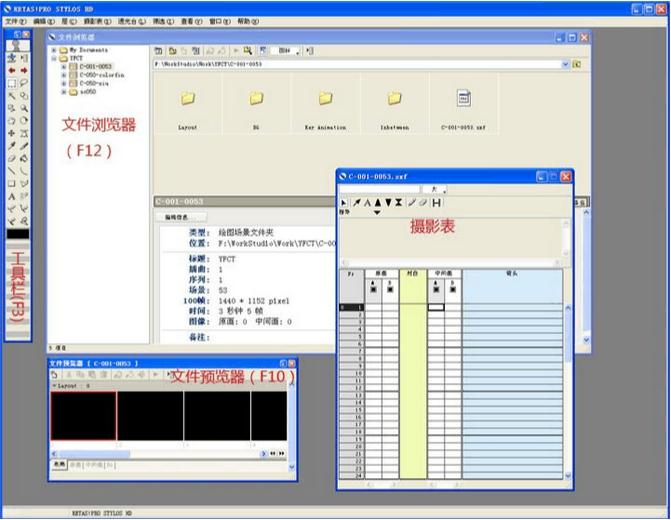Open the 文件(F) menu
Image resolution: width=671 pixels, height=520 pixels.
click(14, 20)
